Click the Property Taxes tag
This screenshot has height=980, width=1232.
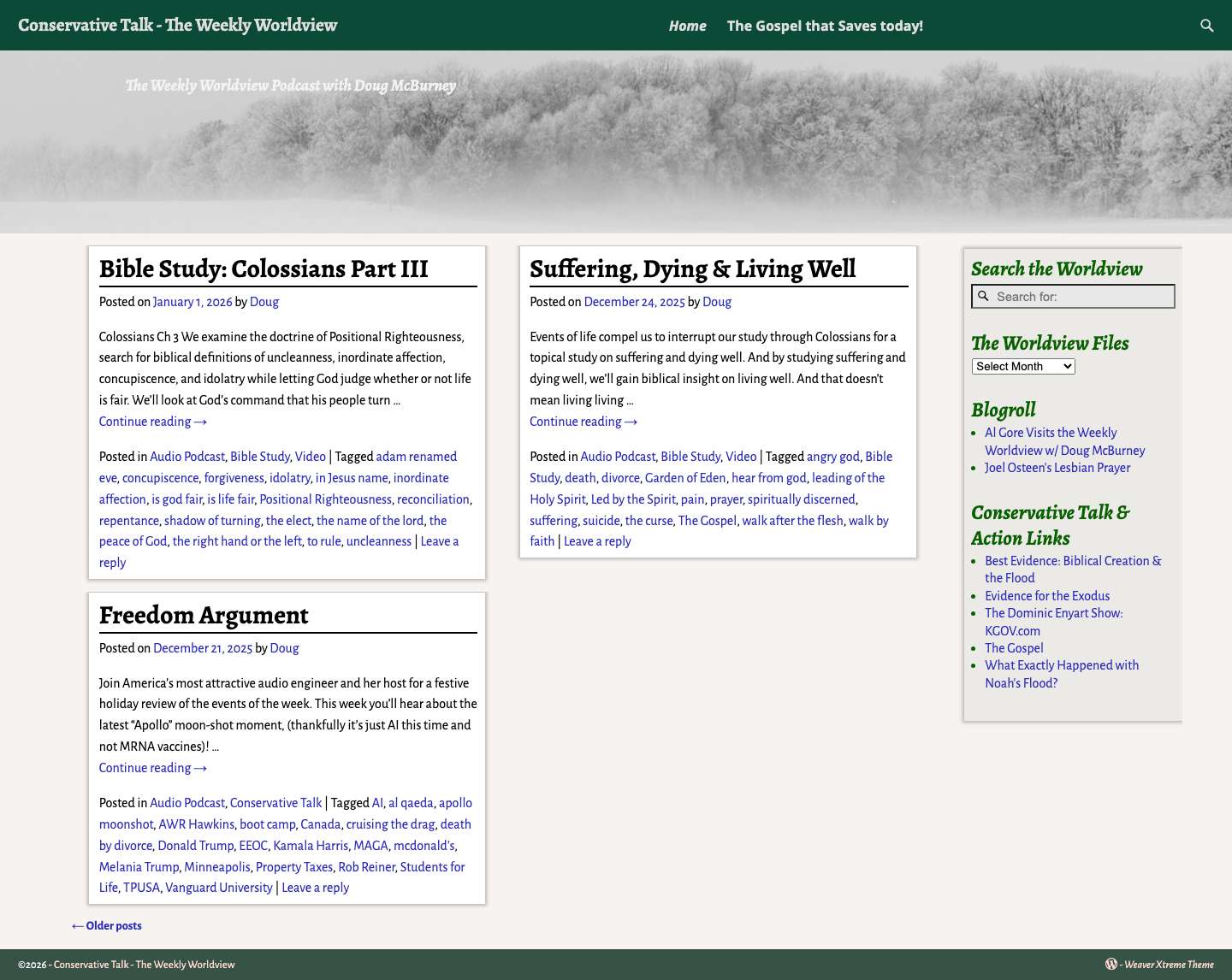pyautogui.click(x=294, y=867)
